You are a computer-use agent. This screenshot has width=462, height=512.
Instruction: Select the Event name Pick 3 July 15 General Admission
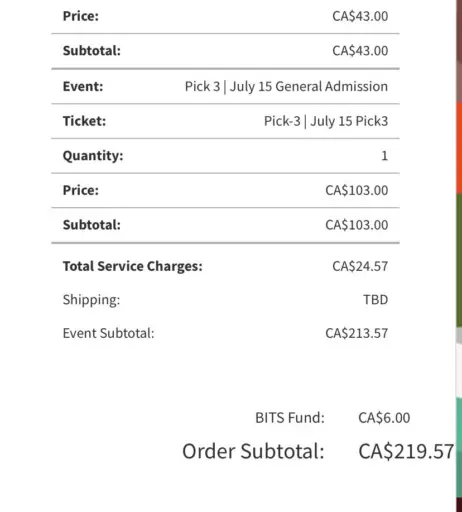coord(286,86)
